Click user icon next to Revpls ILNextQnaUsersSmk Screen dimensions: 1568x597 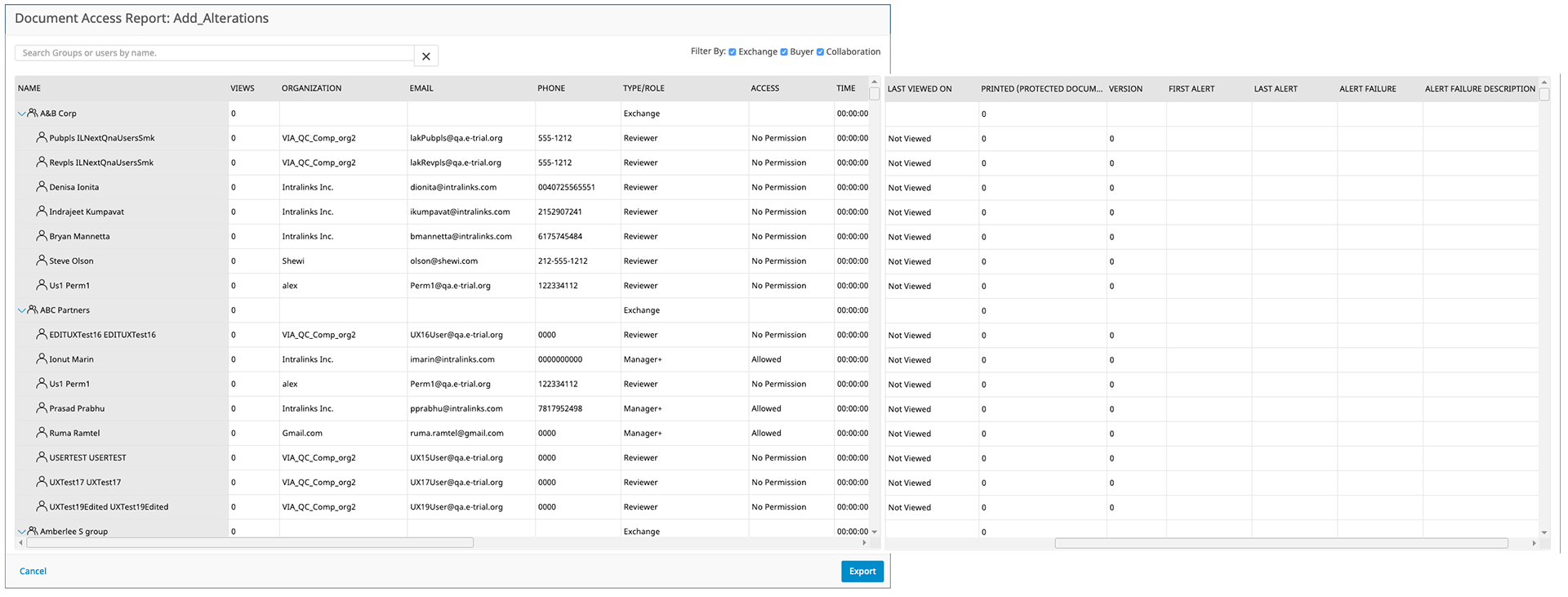[42, 163]
